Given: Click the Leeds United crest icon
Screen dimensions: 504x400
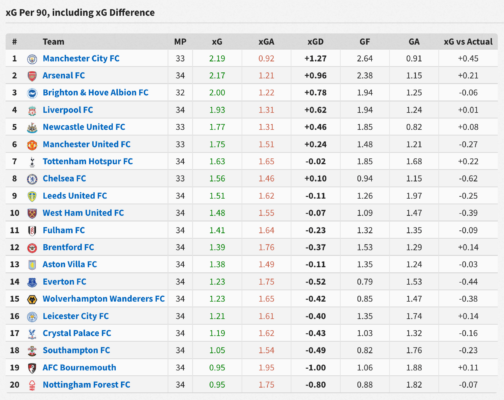Looking at the screenshot, I should 32,196.
